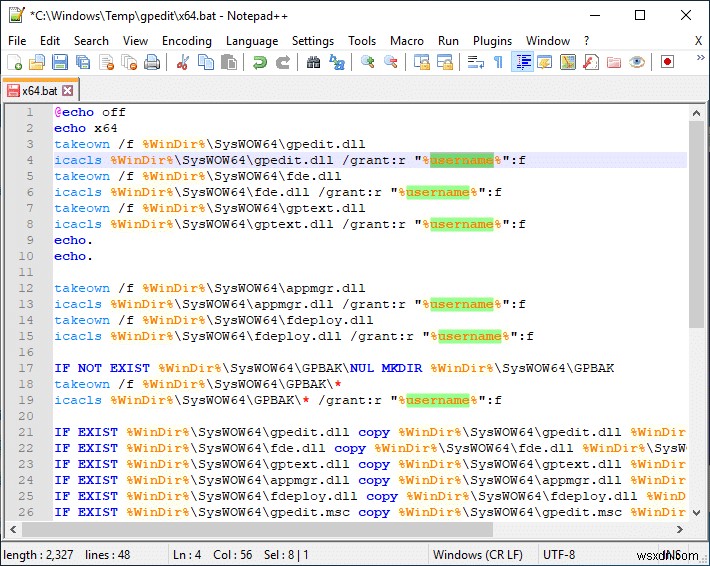Click the Paste clipboard icon

click(229, 62)
